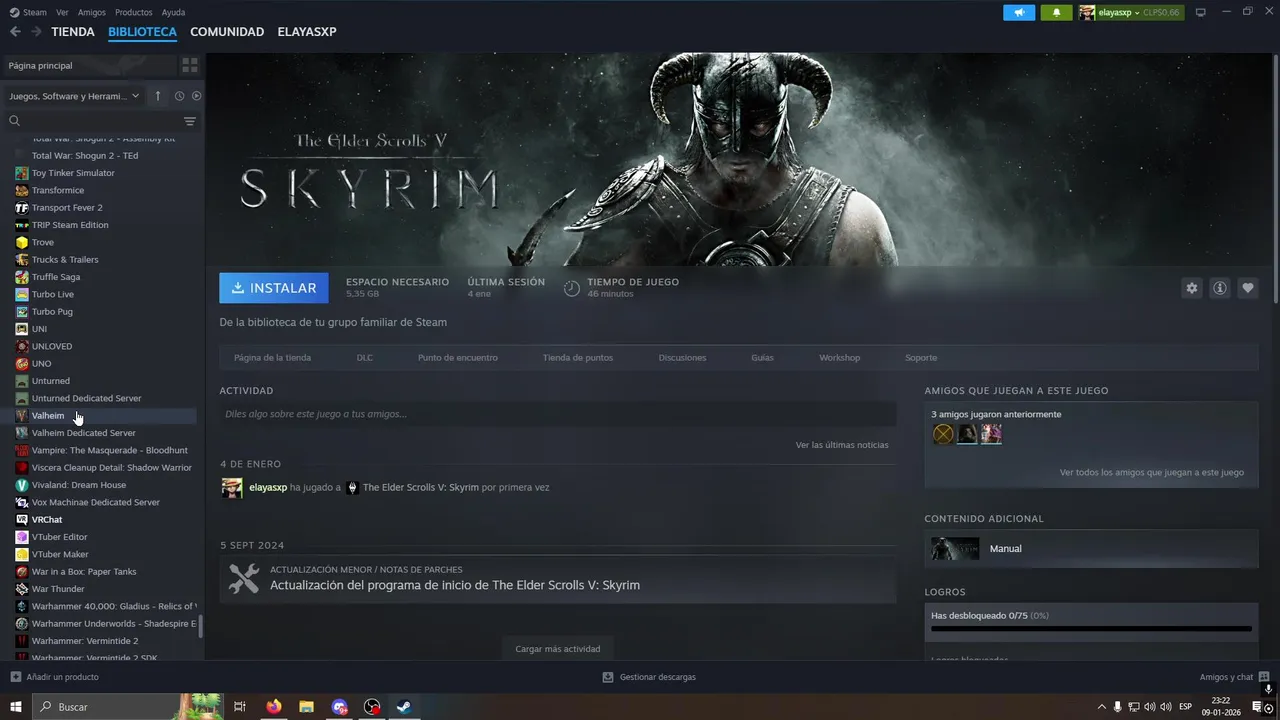Add Skyrim to favorites heart icon
Screen dimensions: 1280x720
click(1248, 288)
